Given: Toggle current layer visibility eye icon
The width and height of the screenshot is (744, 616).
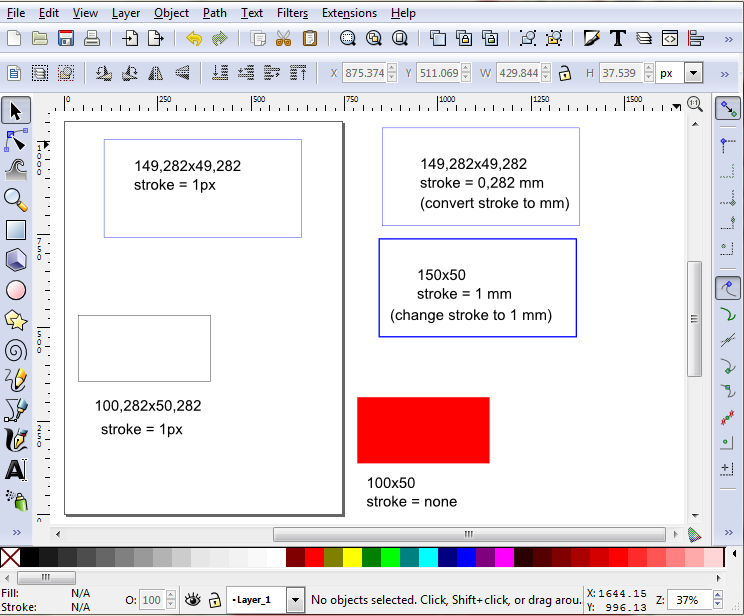Looking at the screenshot, I should (192, 600).
